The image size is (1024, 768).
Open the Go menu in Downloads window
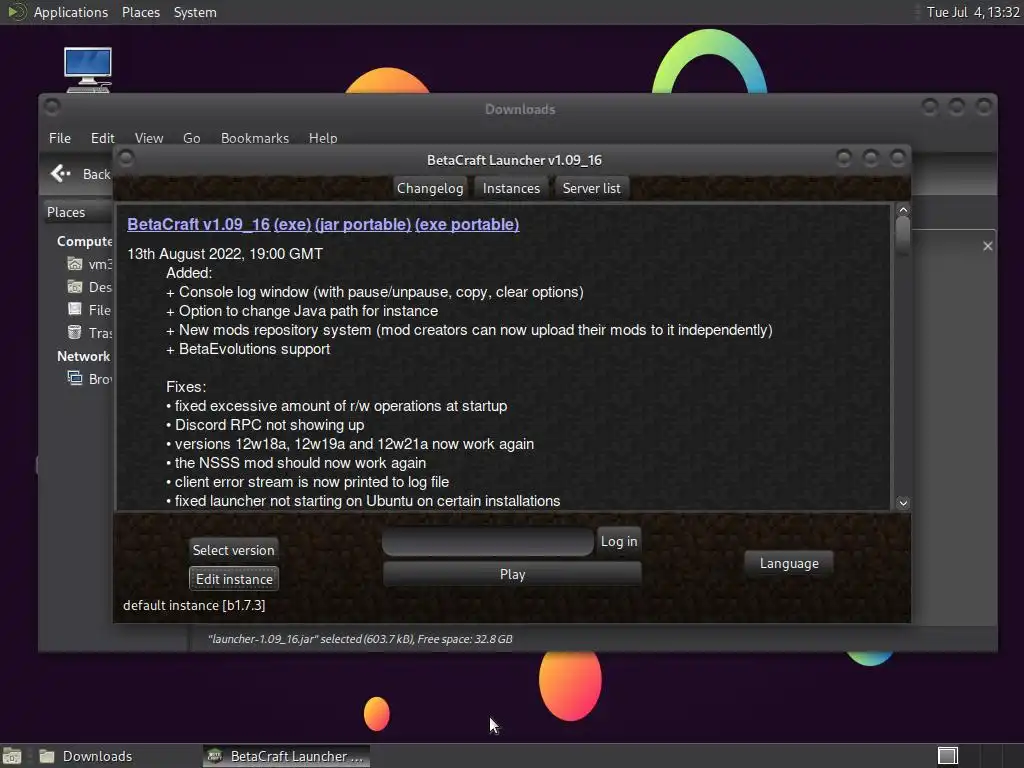click(x=191, y=138)
